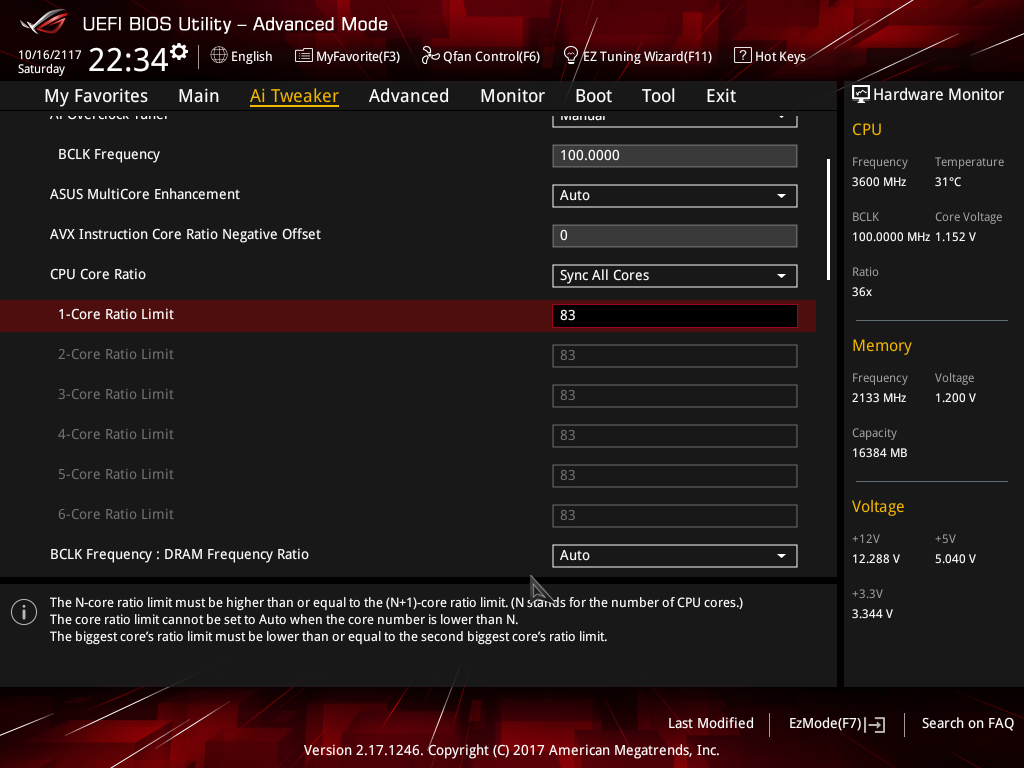Click the globe language icon
The width and height of the screenshot is (1024, 768).
219,56
